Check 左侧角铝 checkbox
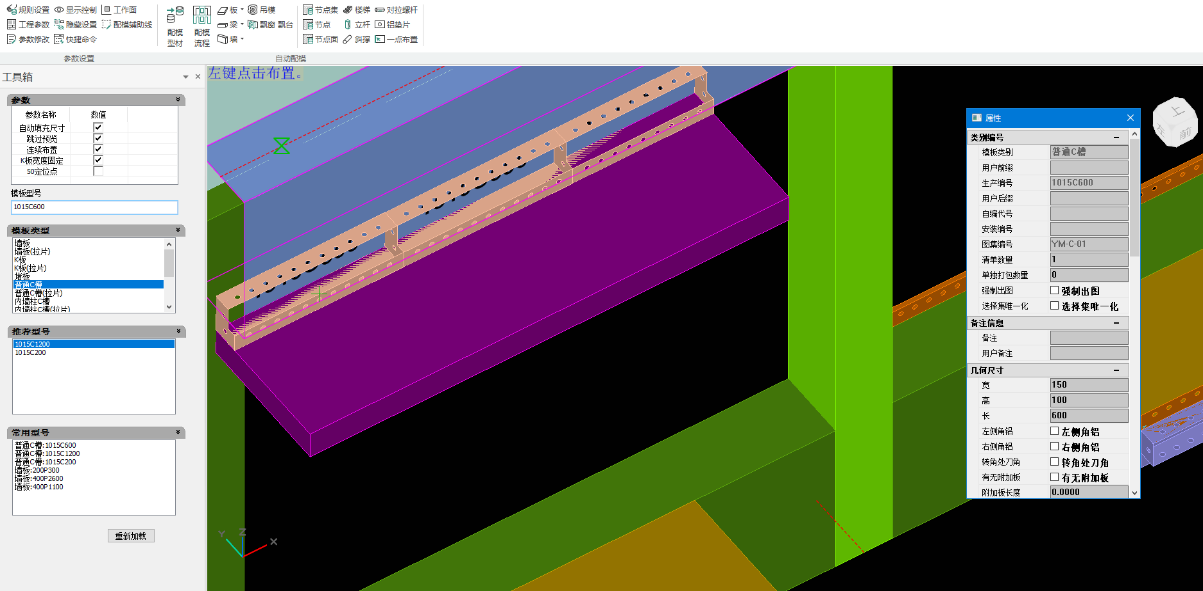Viewport: 1203px width, 591px height. tap(1054, 431)
